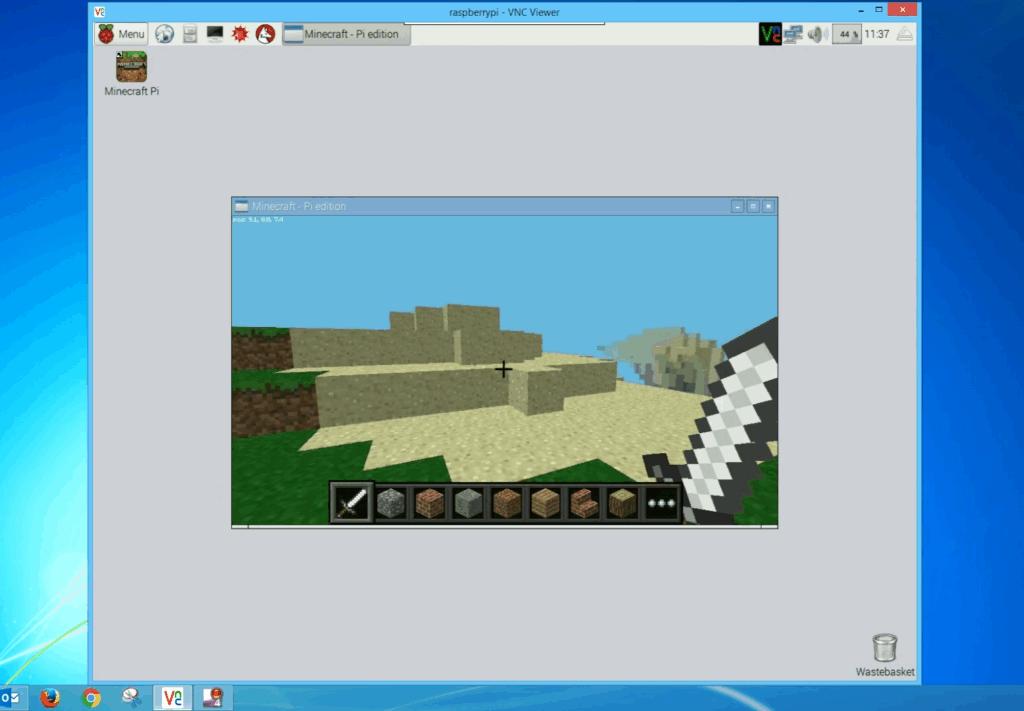Screen dimensions: 1024x711
Task: Click the ejecter icon in the system tray
Action: pos(905,33)
